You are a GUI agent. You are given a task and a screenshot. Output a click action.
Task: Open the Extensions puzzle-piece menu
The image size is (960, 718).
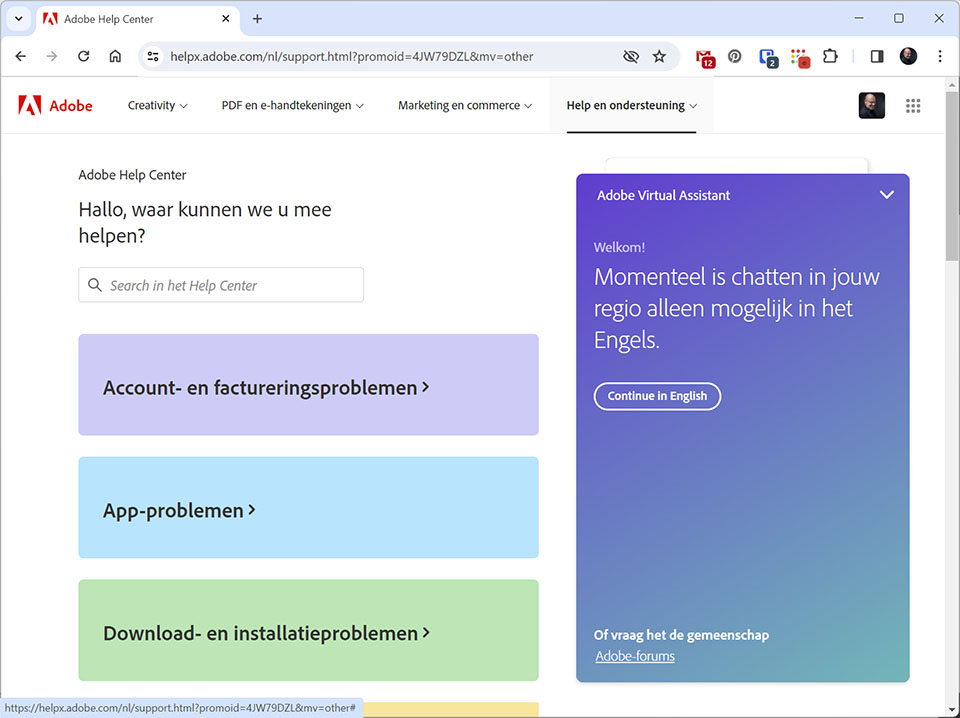point(830,56)
